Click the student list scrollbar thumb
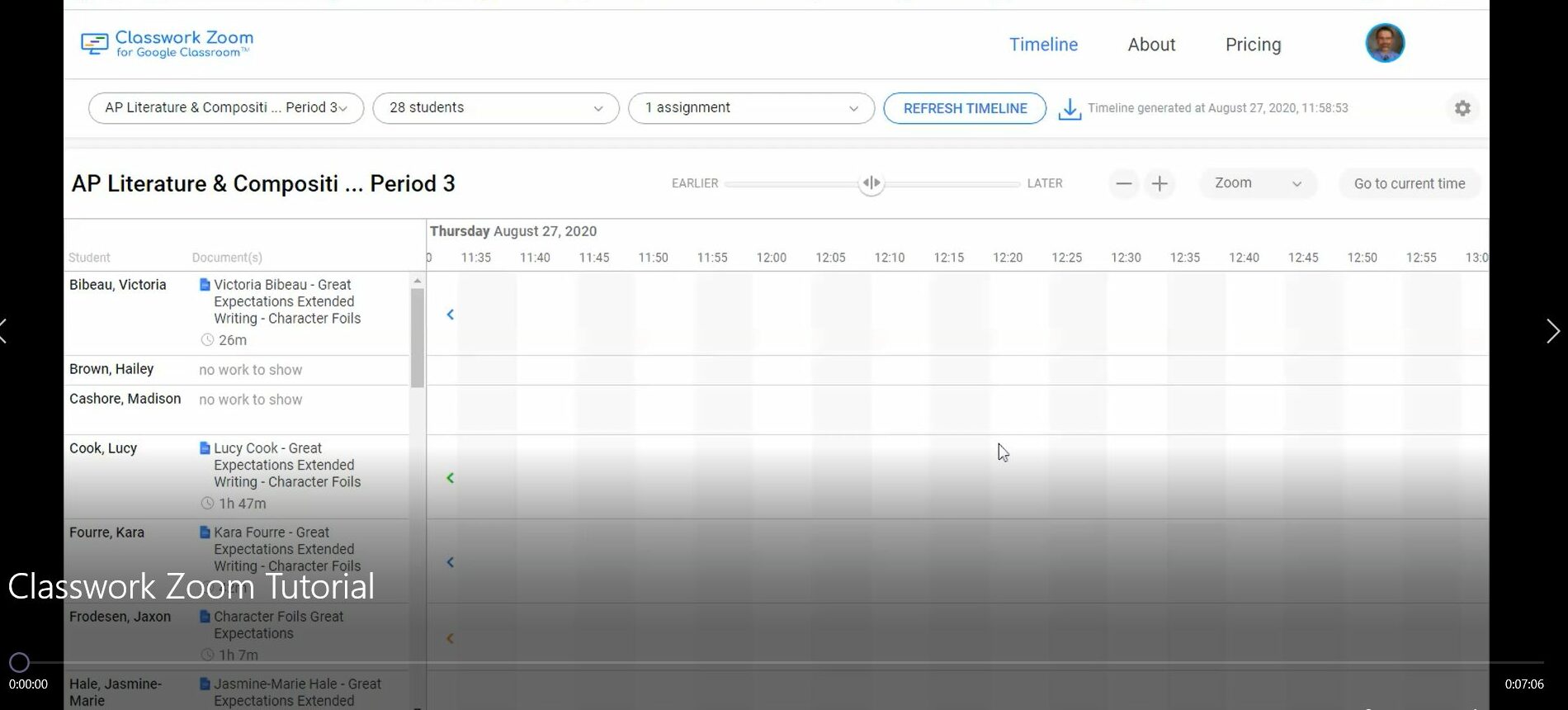This screenshot has width=1568, height=710. click(418, 338)
